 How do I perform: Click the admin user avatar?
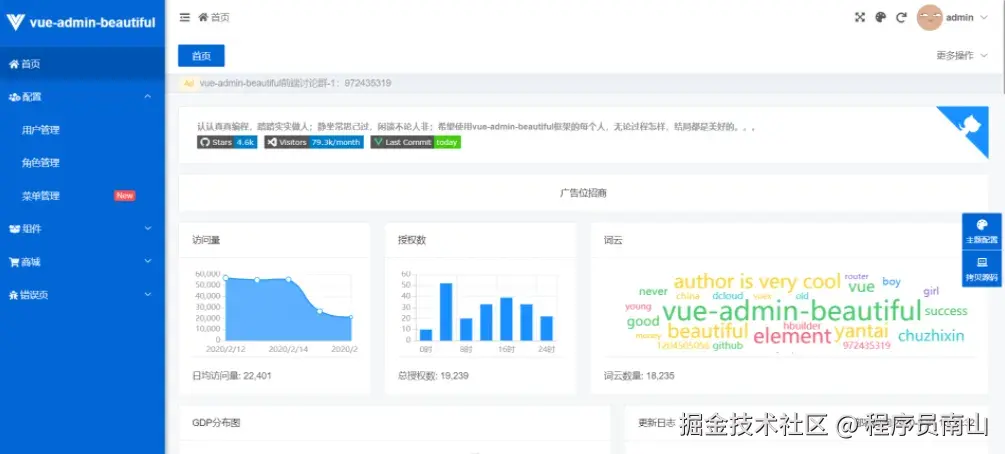coord(929,17)
